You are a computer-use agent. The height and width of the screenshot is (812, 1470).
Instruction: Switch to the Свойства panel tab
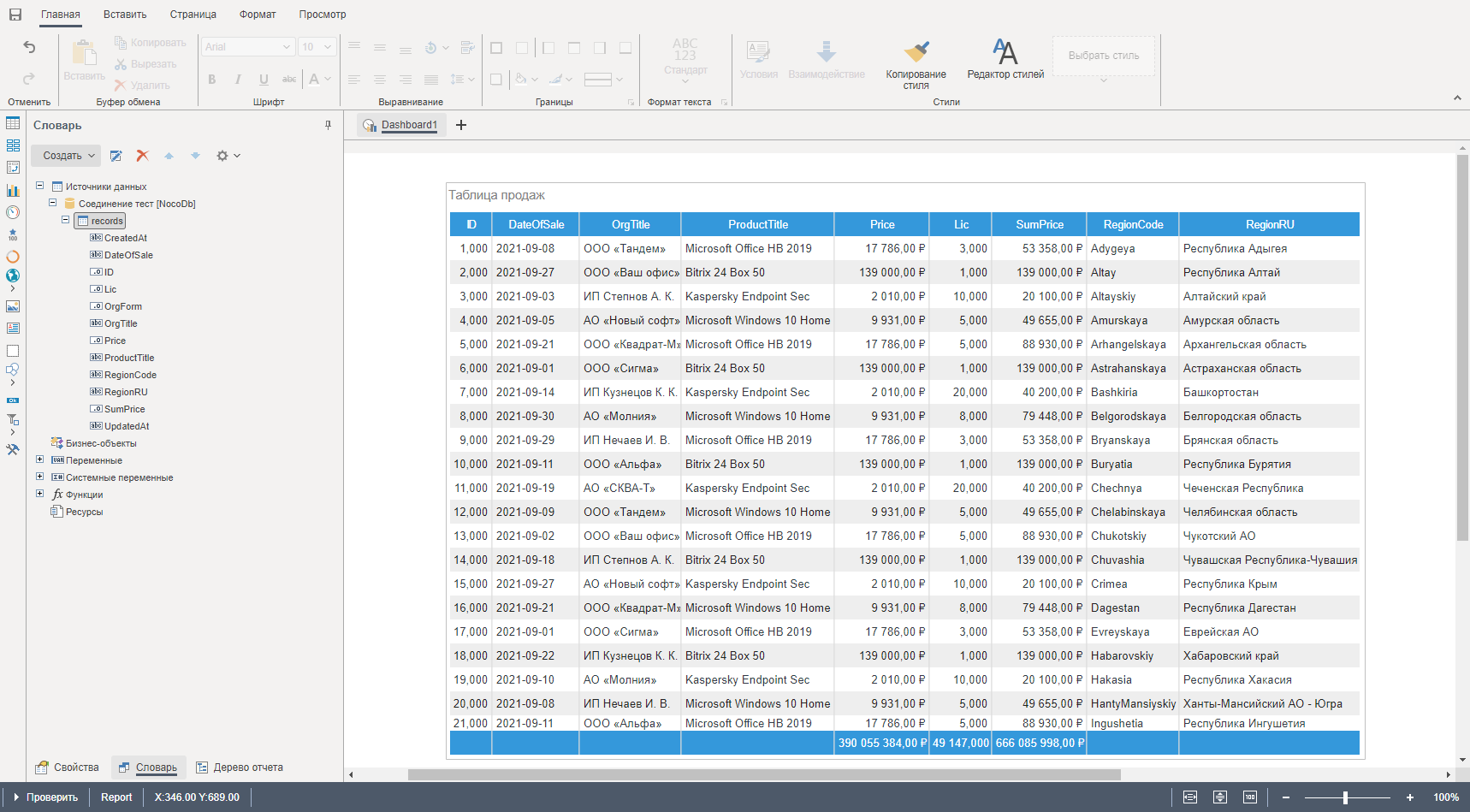[68, 768]
